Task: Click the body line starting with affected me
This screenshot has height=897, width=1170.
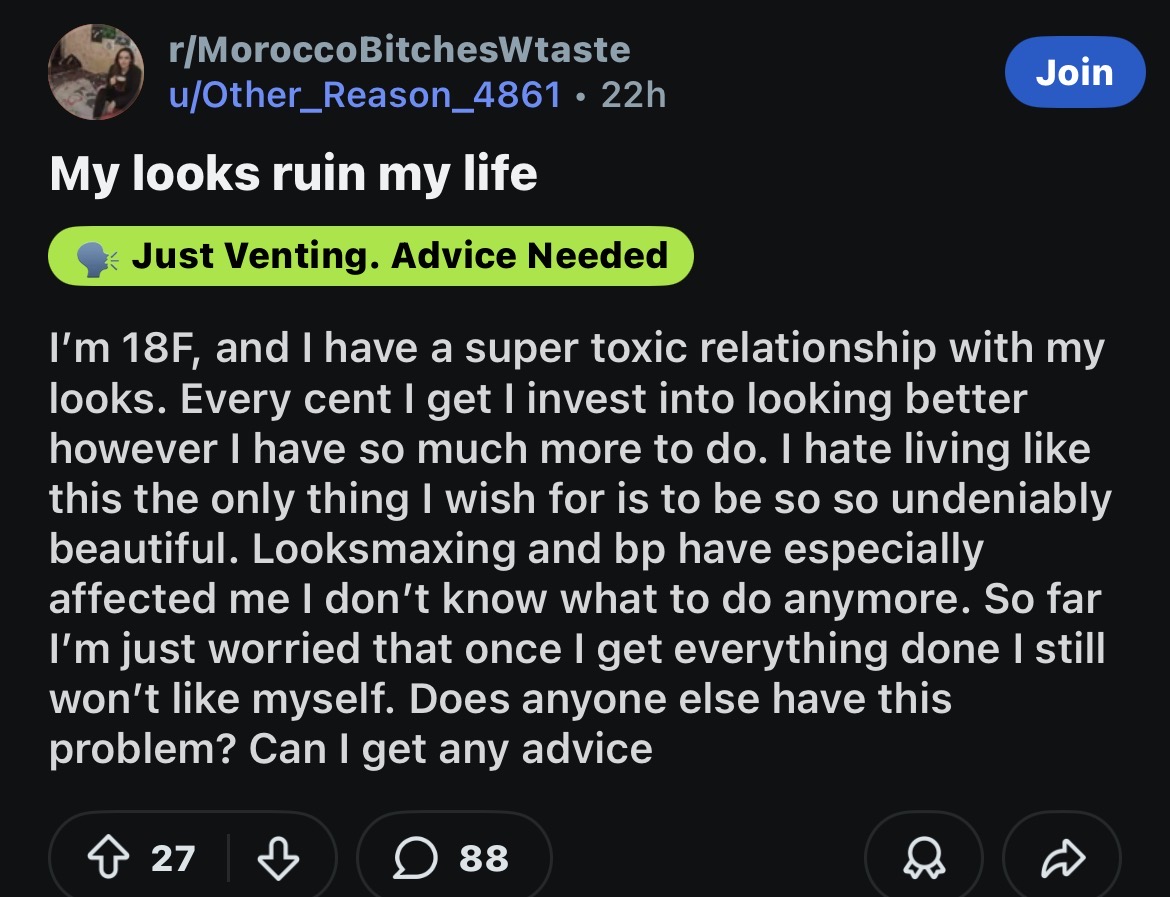Action: (x=575, y=599)
